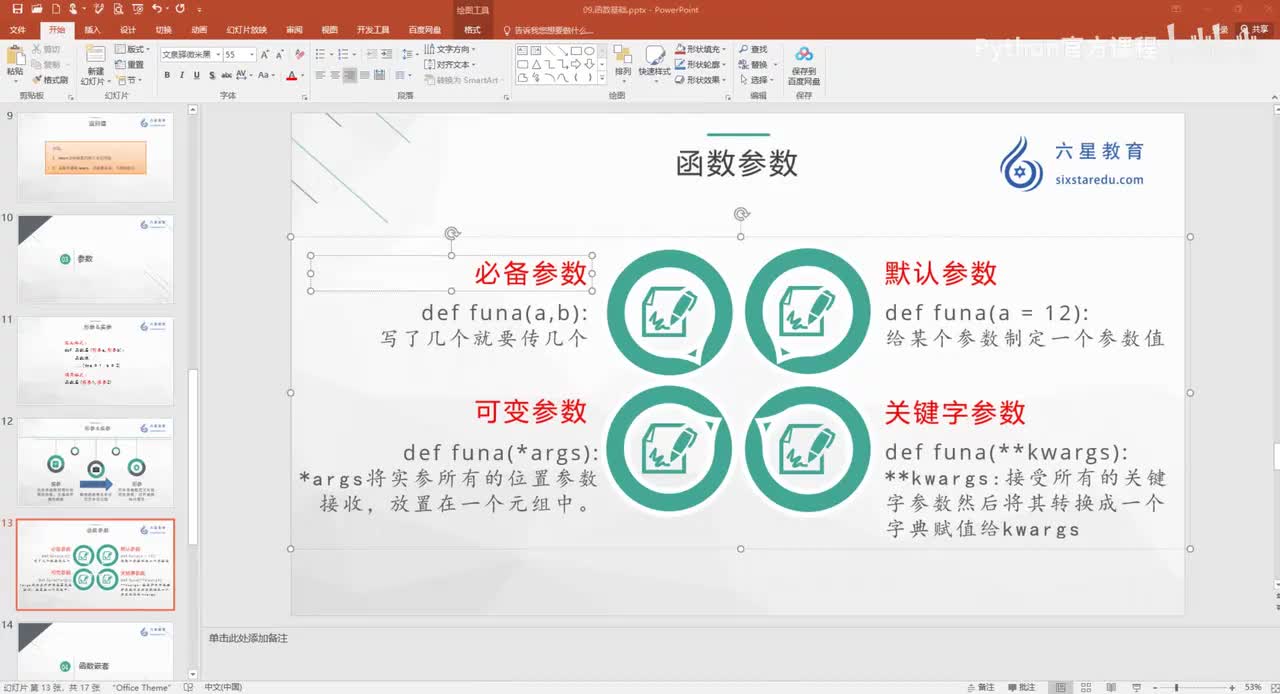Select slide 12 thumbnail

[x=96, y=462]
